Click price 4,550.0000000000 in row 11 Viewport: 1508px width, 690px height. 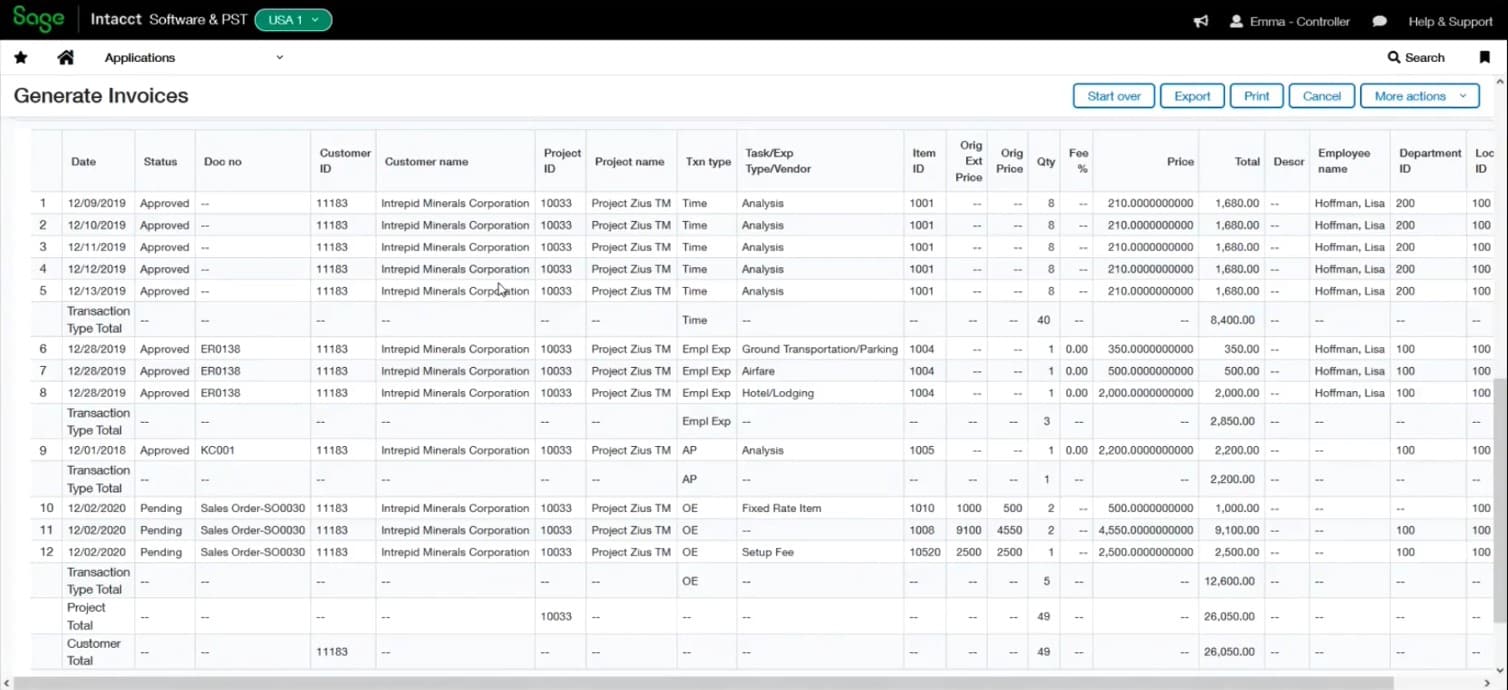pos(1146,530)
